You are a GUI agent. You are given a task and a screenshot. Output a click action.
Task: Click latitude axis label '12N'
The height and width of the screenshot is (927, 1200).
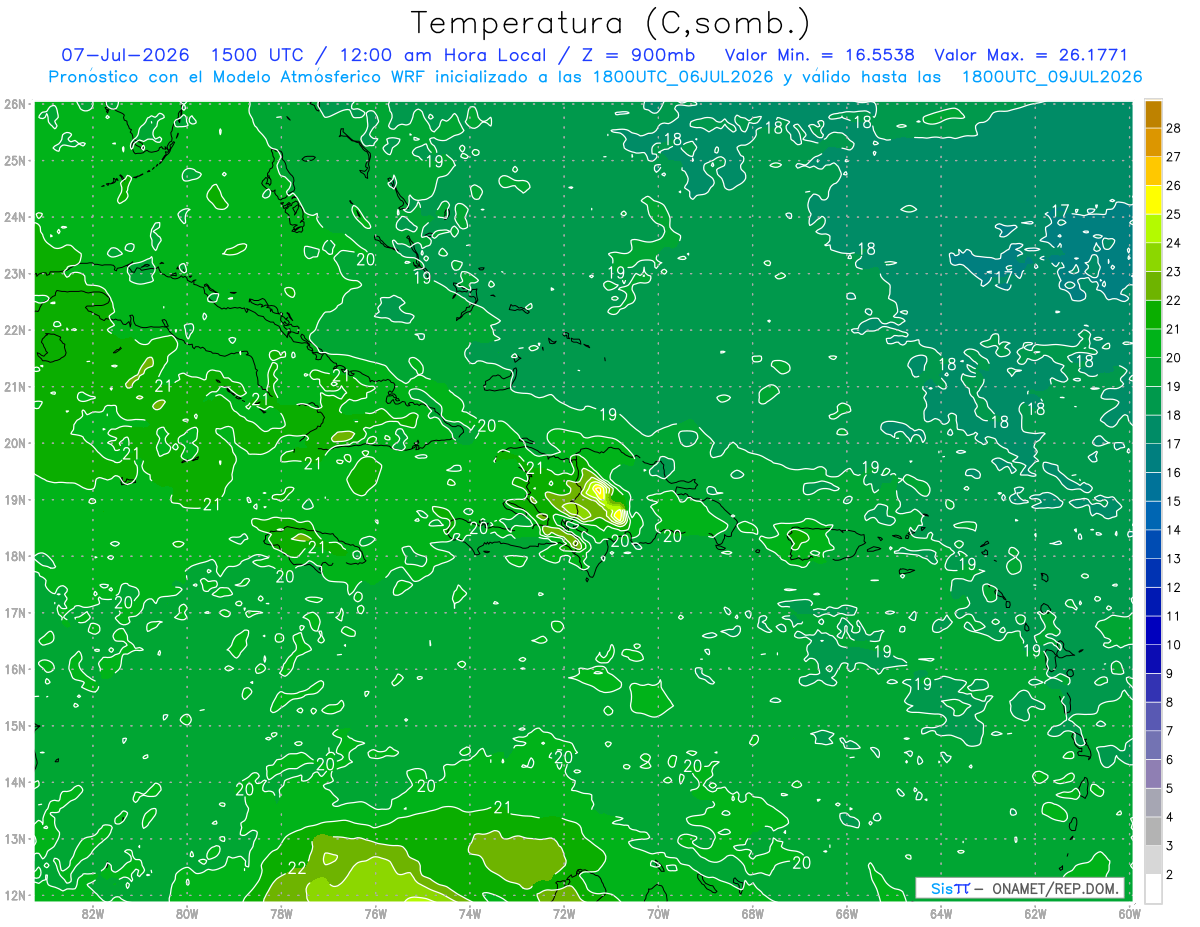16,896
